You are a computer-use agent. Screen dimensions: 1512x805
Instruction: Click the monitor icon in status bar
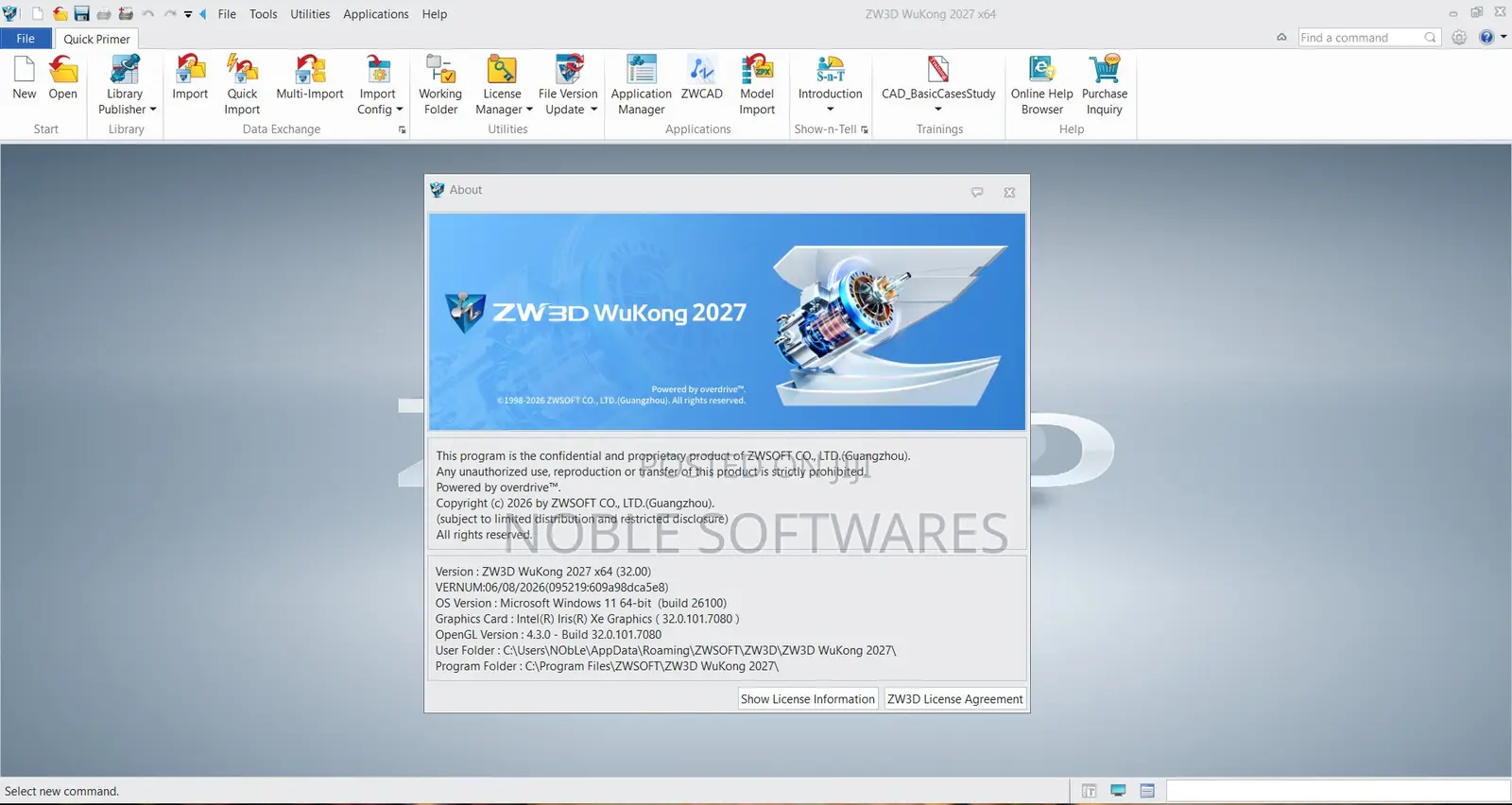coord(1118,791)
